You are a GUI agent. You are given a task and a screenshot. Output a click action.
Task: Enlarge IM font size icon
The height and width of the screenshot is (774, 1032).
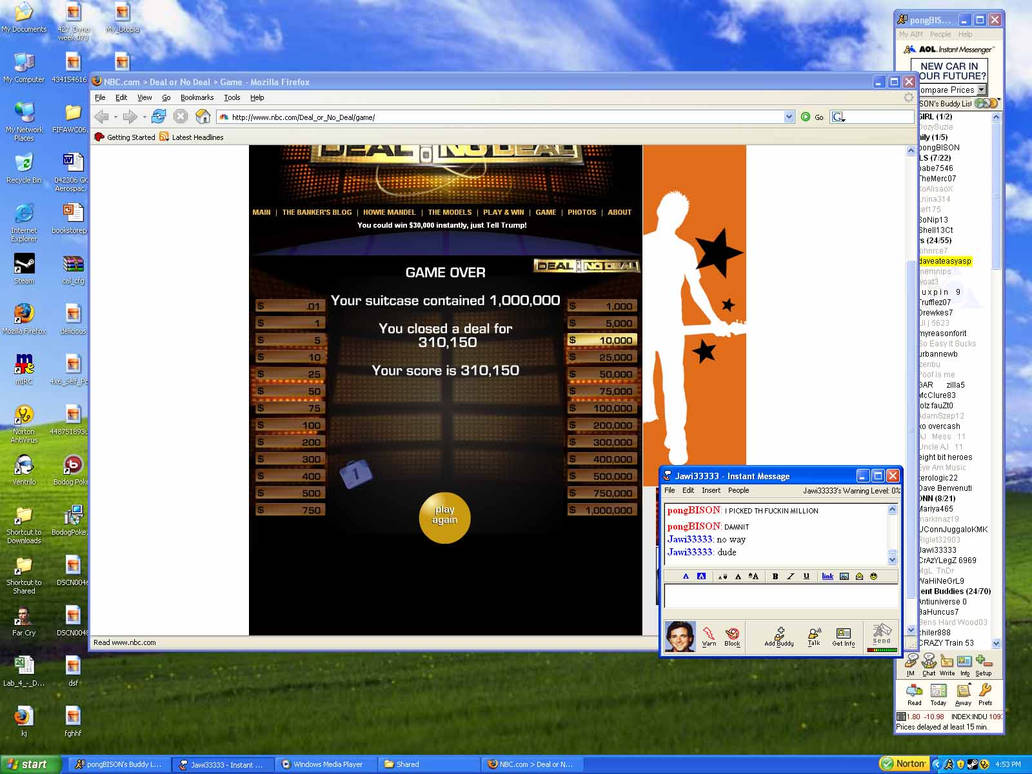[x=754, y=577]
